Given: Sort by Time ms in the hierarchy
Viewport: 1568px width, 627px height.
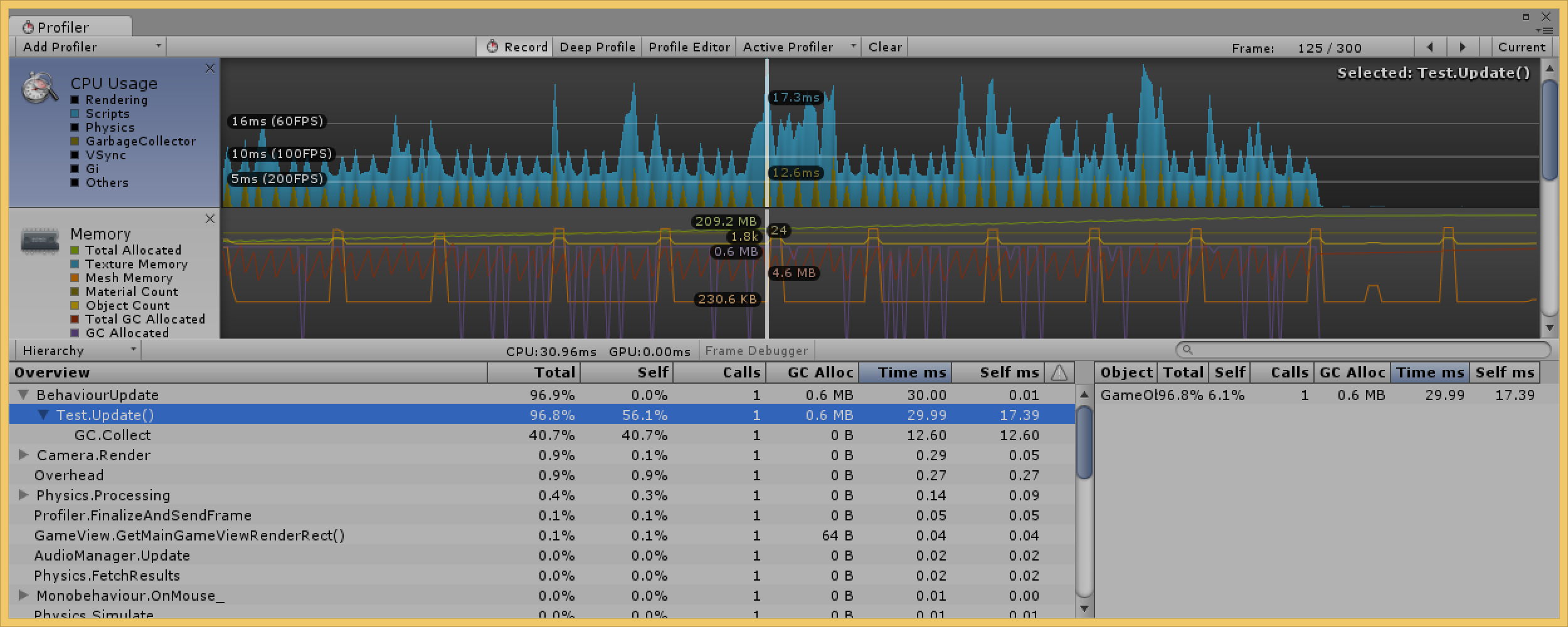Looking at the screenshot, I should (906, 372).
